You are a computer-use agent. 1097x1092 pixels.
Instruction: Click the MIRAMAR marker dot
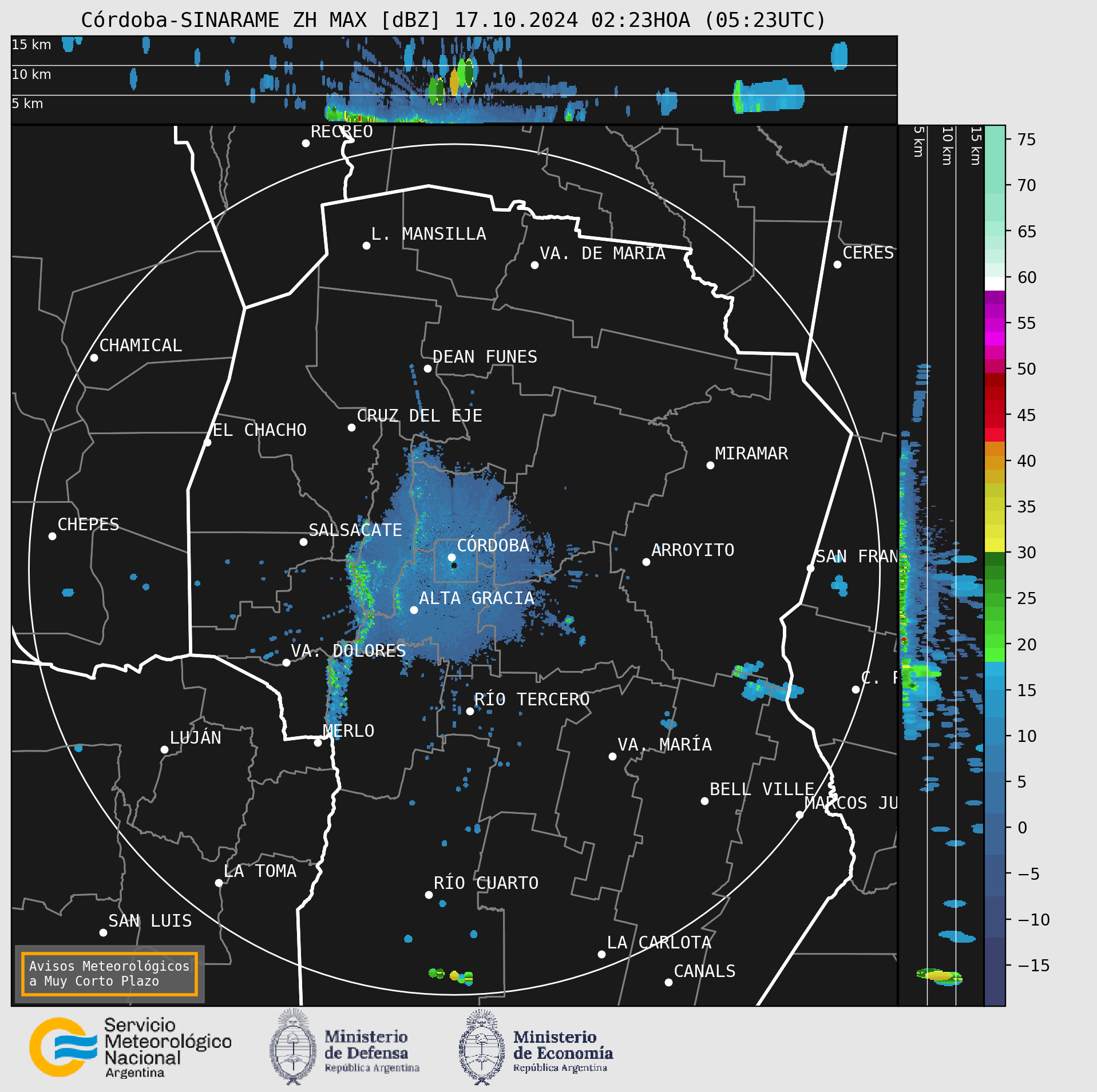[710, 465]
